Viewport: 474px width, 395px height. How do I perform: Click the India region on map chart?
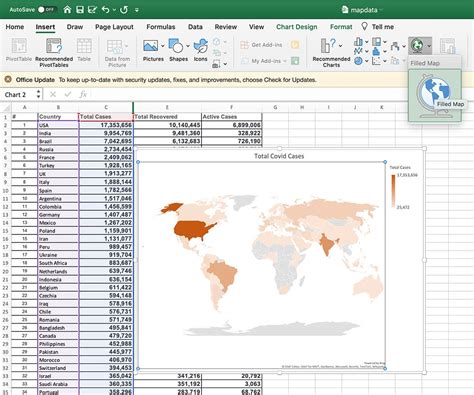[x=327, y=244]
